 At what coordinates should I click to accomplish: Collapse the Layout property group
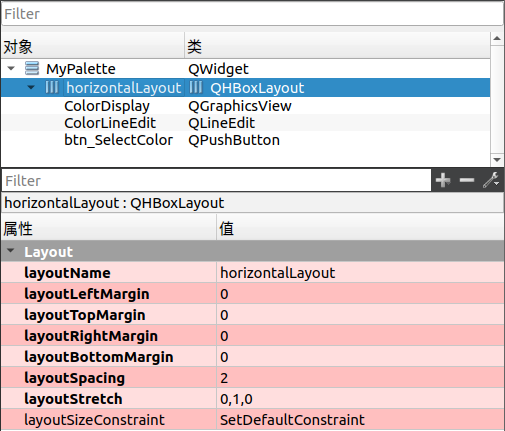coord(11,250)
